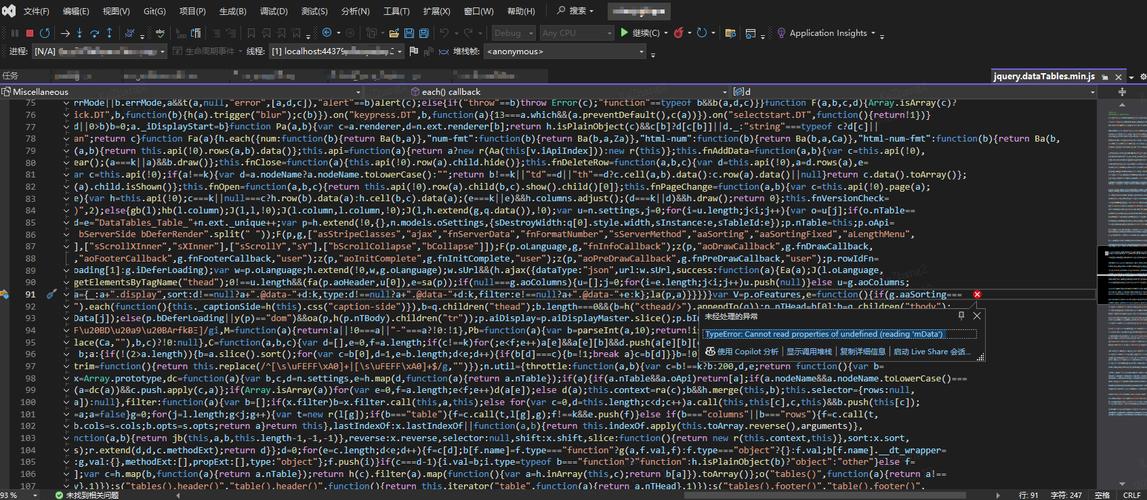Open the 视图(V) menu
The image size is (1147, 500).
point(116,11)
